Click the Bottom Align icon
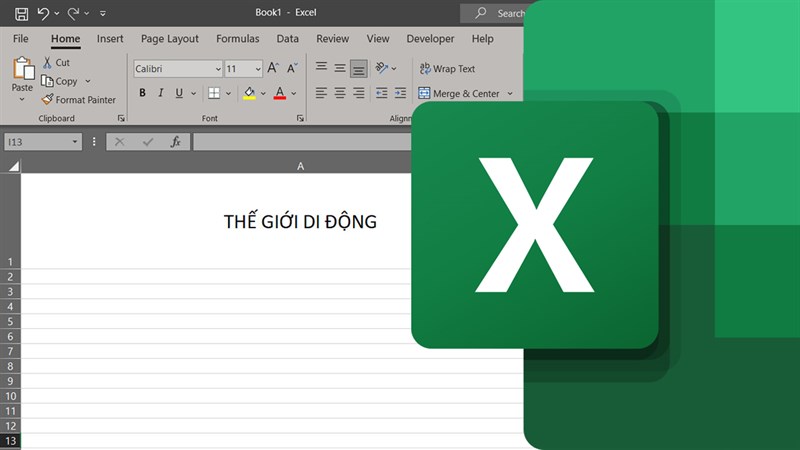The image size is (800, 450). (x=359, y=69)
